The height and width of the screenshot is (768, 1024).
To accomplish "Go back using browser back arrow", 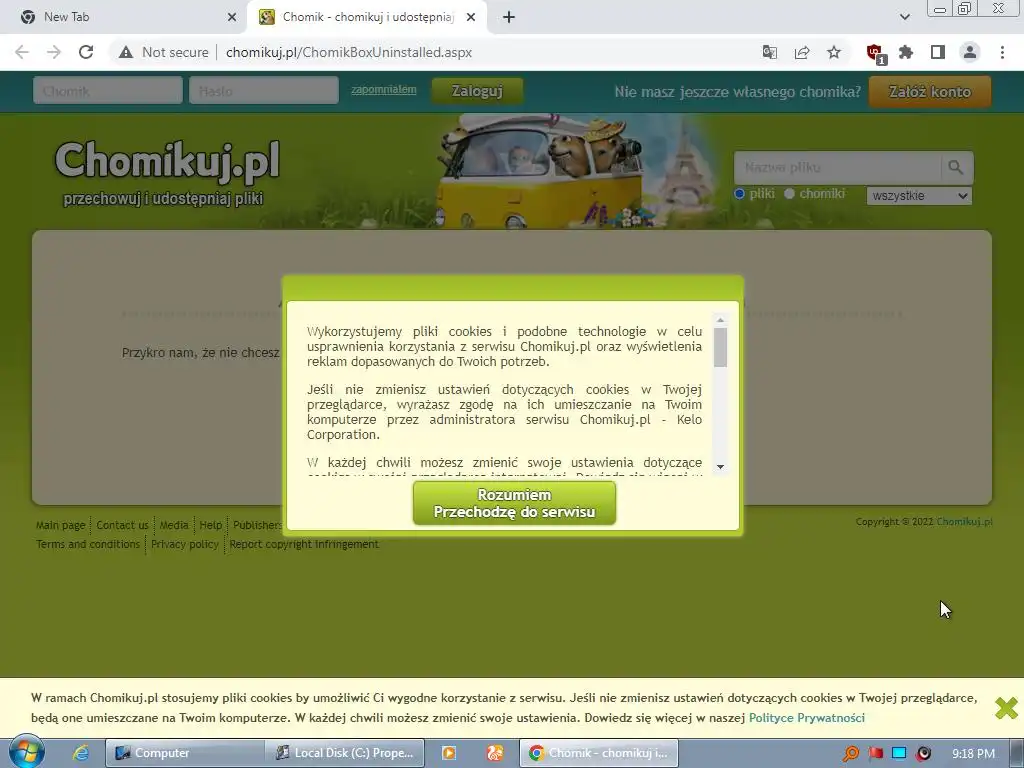I will pos(22,52).
